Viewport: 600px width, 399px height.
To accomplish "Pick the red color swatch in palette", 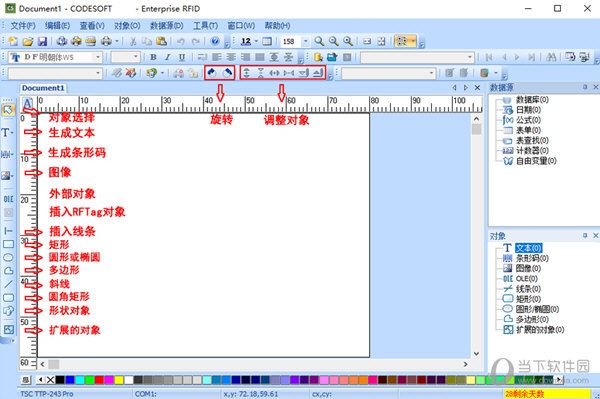I will pyautogui.click(x=99, y=380).
